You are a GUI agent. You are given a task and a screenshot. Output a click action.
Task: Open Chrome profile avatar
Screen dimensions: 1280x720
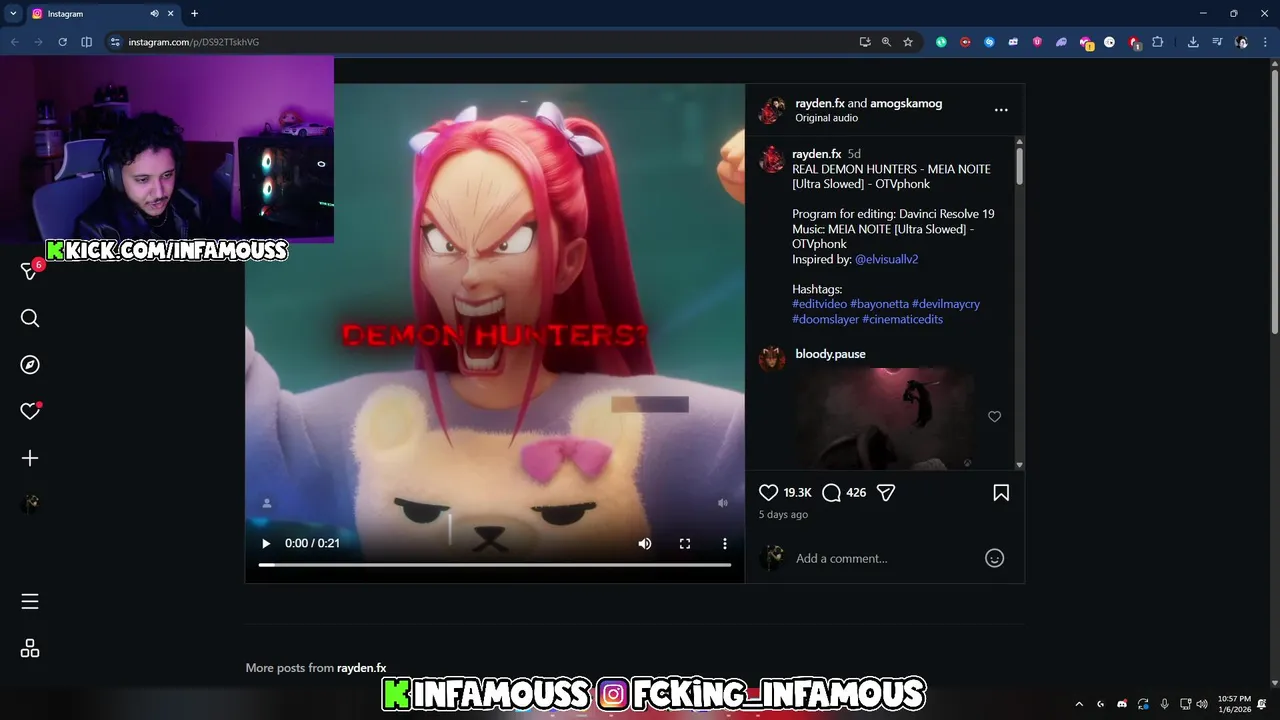(1241, 42)
